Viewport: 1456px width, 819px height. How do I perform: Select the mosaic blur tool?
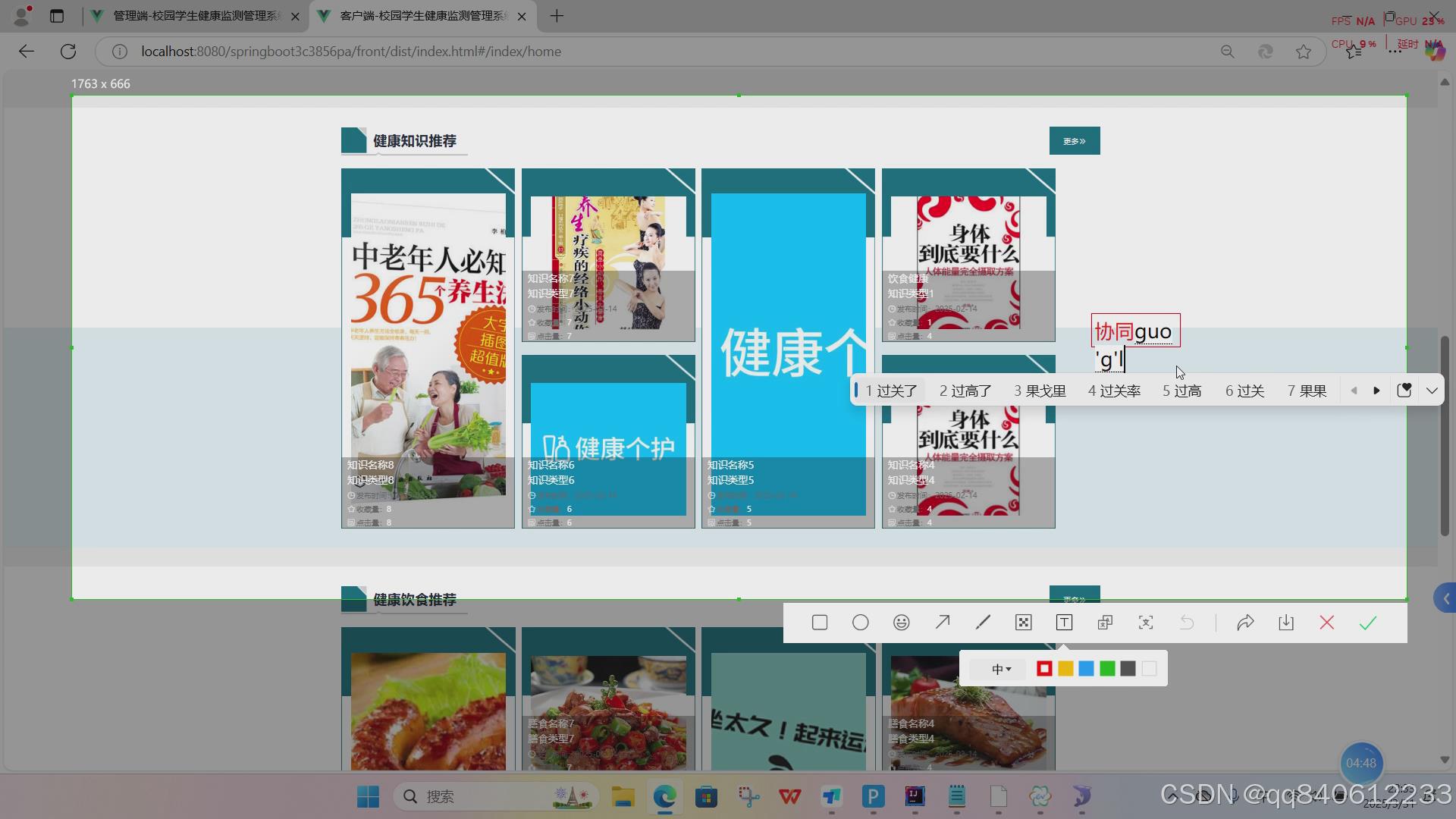point(1023,622)
